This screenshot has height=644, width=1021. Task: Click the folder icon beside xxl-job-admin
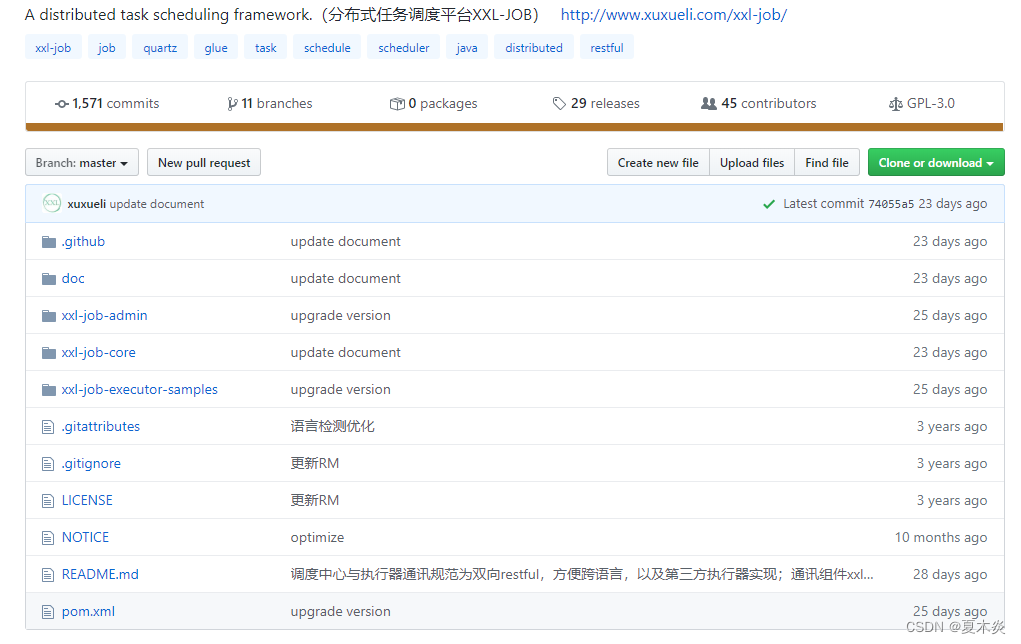click(48, 315)
